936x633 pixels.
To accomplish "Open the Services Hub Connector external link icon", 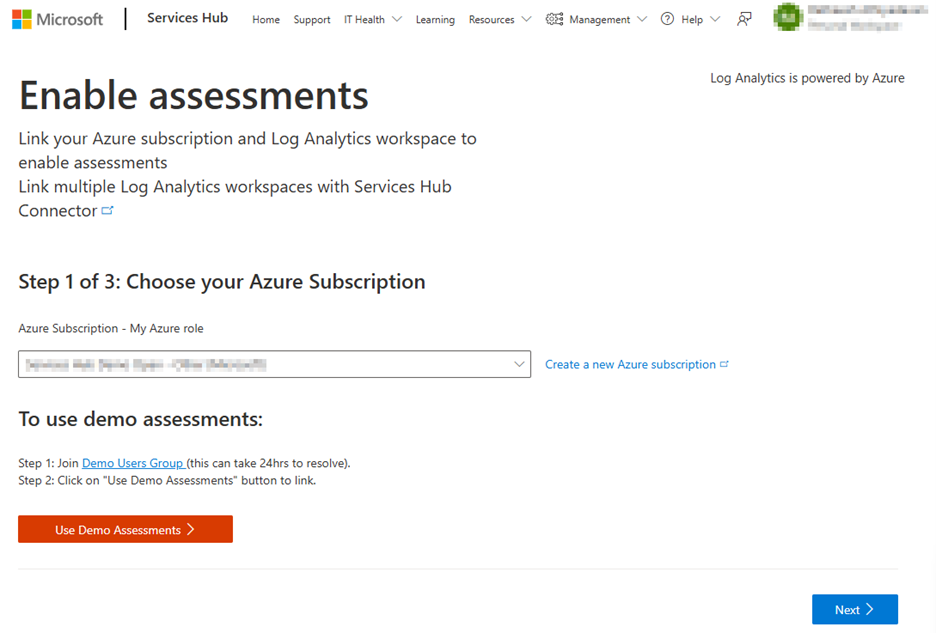I will [x=107, y=210].
